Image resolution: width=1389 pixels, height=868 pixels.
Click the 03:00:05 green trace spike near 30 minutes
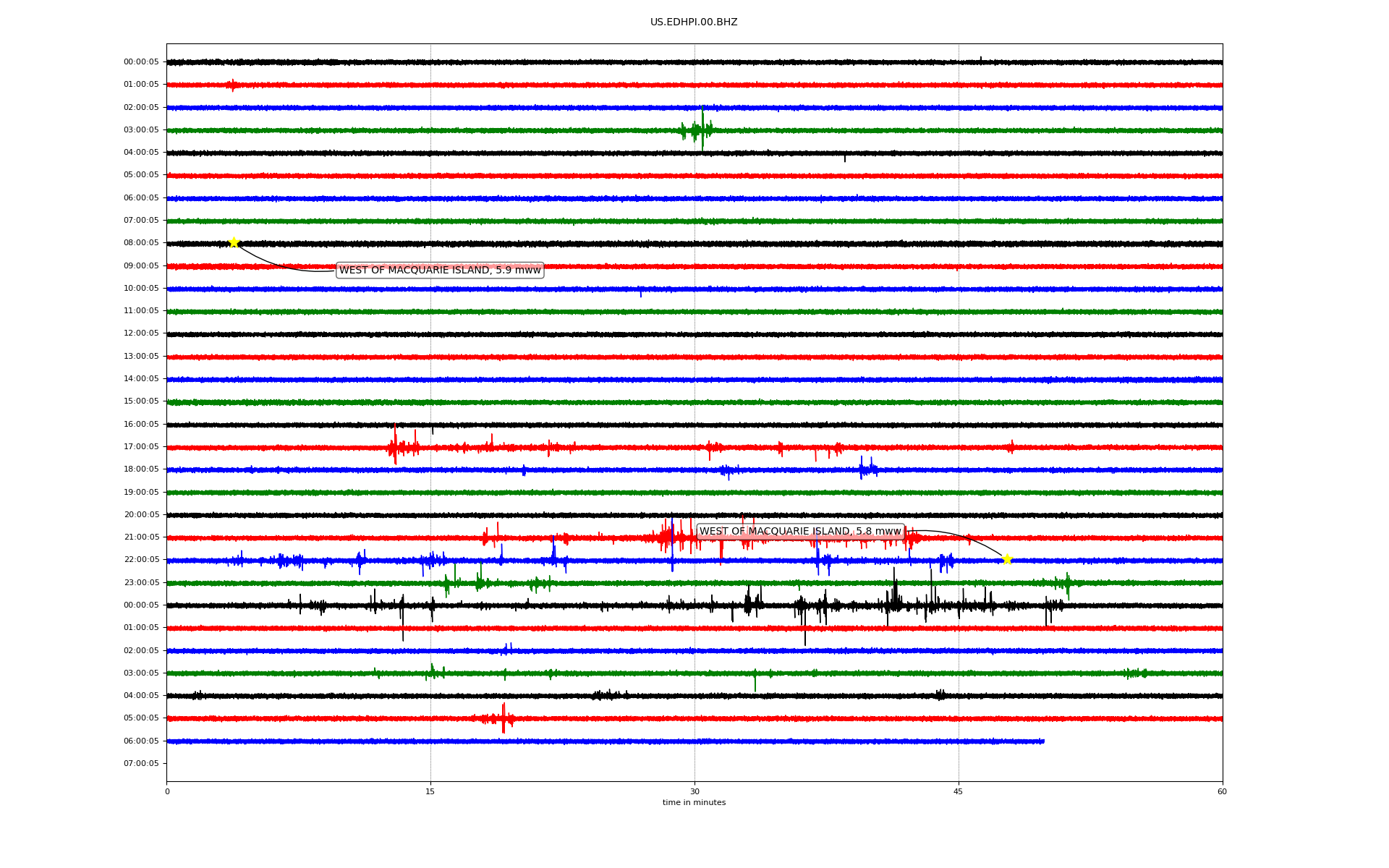point(702,129)
